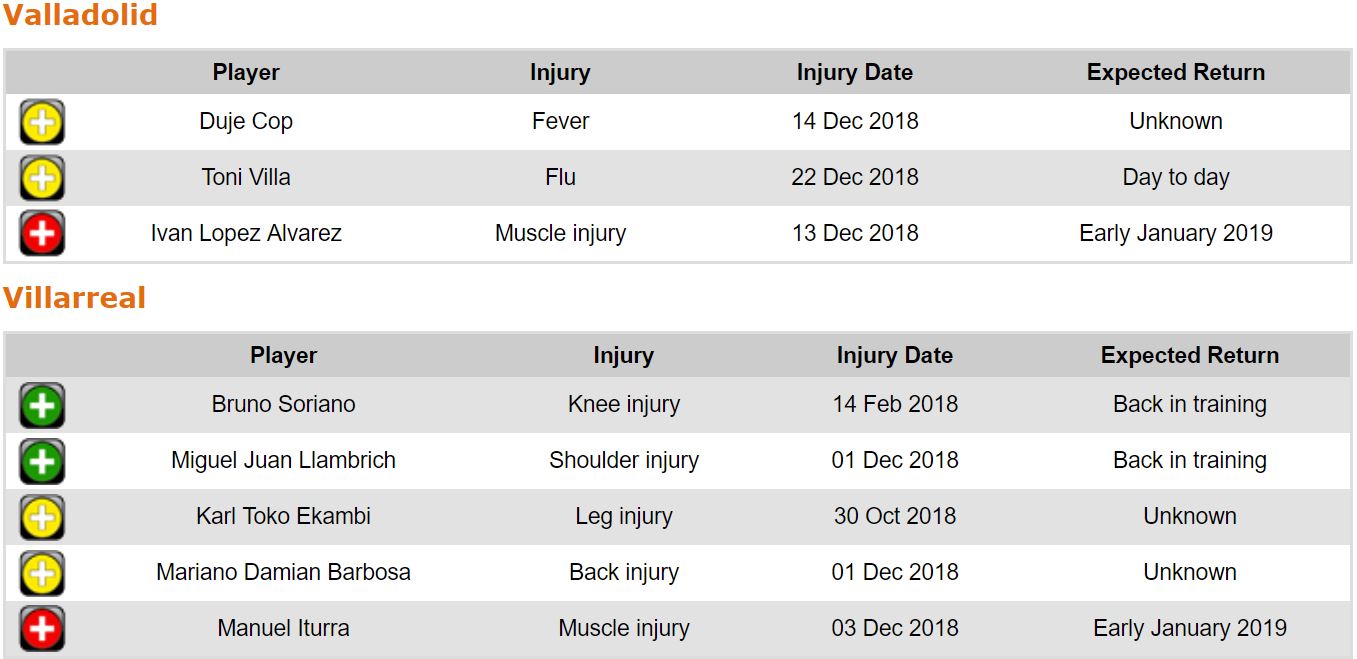Click Injury Date header in Valladolid table
The width and height of the screenshot is (1357, 659).
click(x=854, y=72)
